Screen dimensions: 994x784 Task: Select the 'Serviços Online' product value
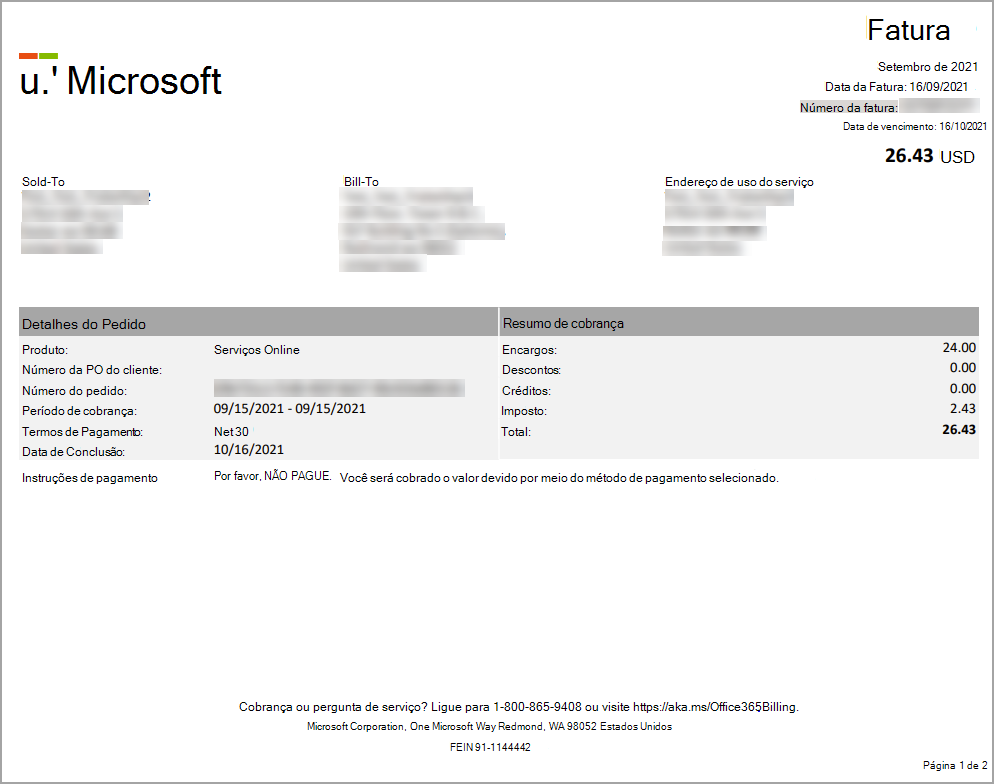pyautogui.click(x=257, y=350)
